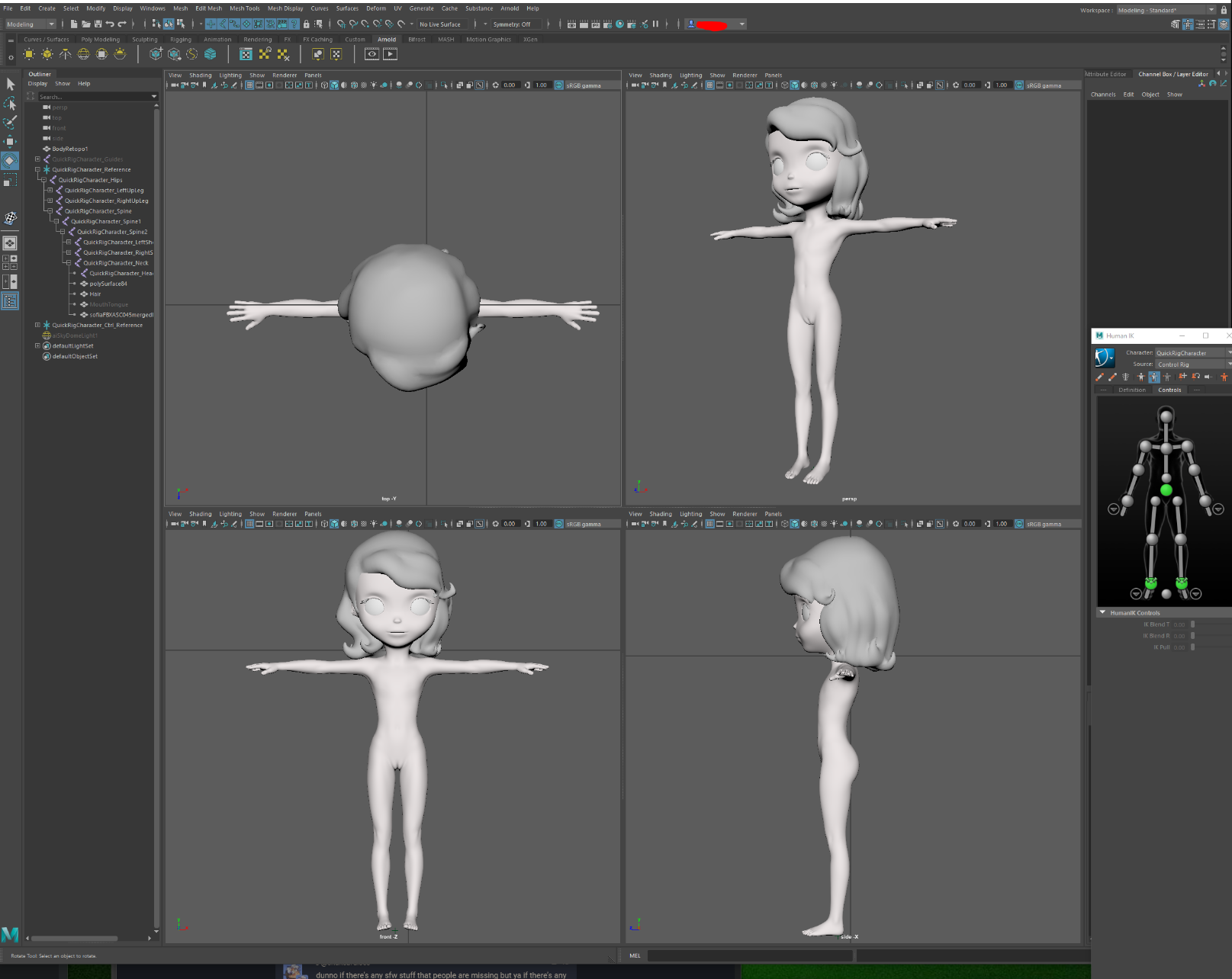Choose the Paint Selection tool
This screenshot has width=1232, height=979.
pos(10,123)
